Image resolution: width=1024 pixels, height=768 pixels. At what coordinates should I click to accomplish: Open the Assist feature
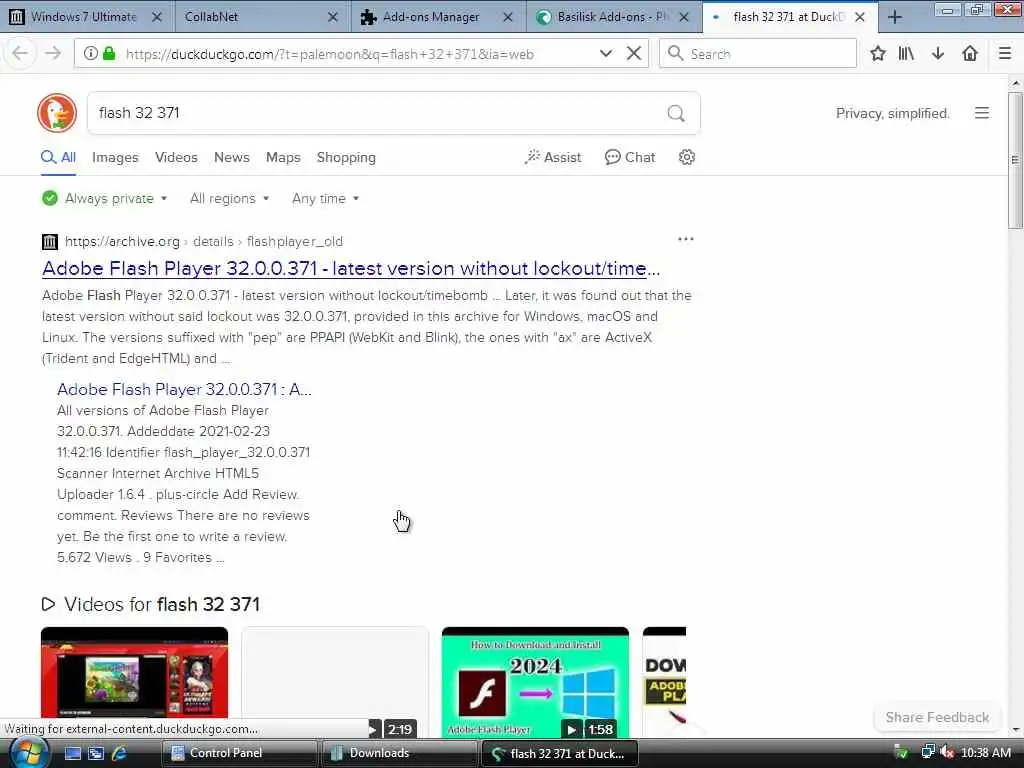click(552, 157)
